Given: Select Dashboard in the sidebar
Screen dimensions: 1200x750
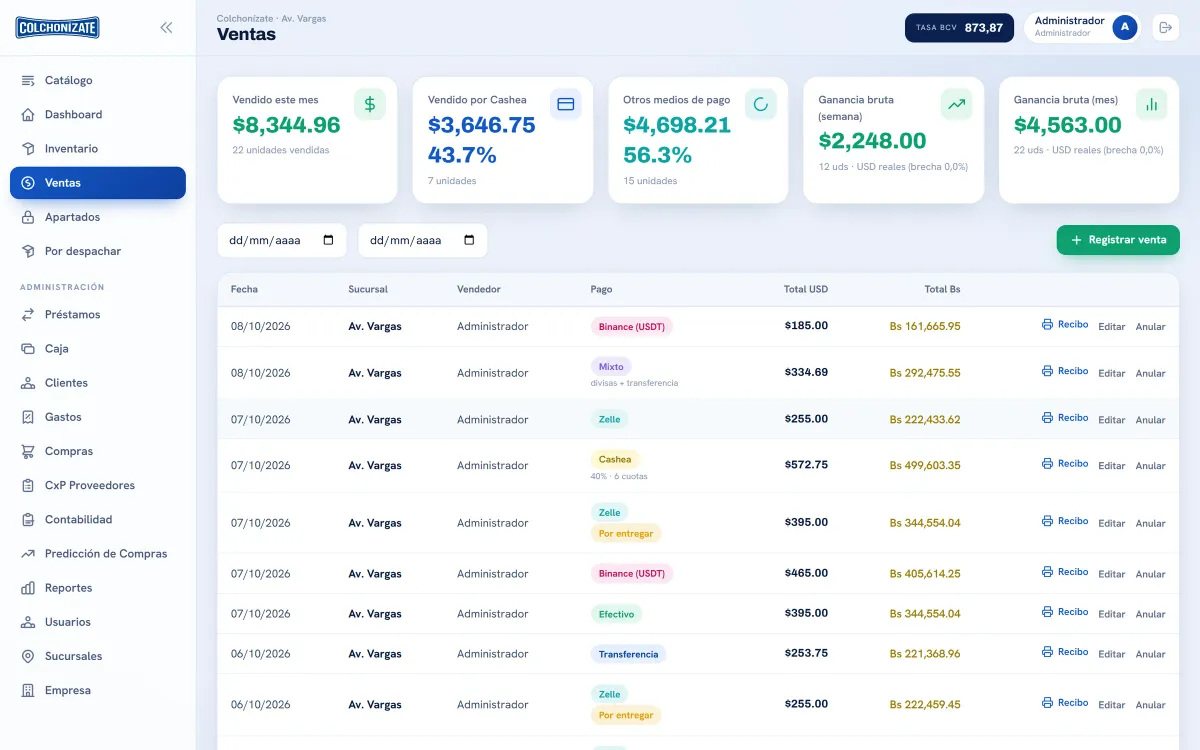Looking at the screenshot, I should coord(98,114).
